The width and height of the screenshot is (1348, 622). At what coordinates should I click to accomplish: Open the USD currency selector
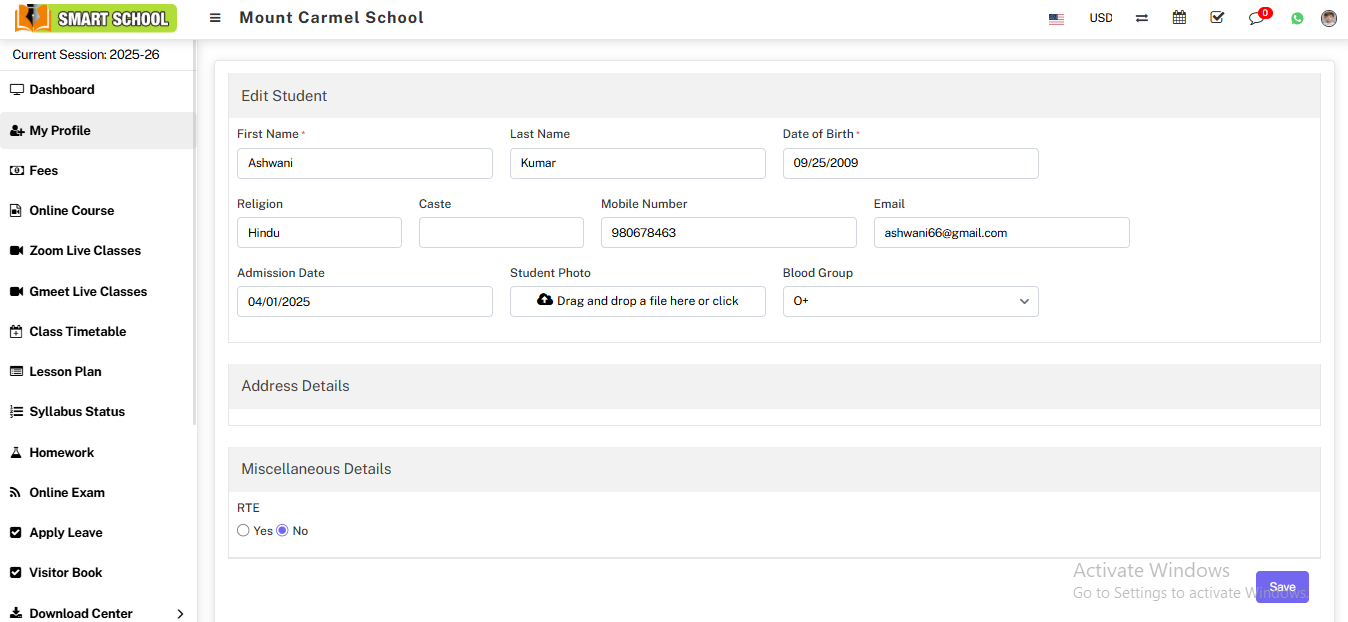click(1101, 17)
